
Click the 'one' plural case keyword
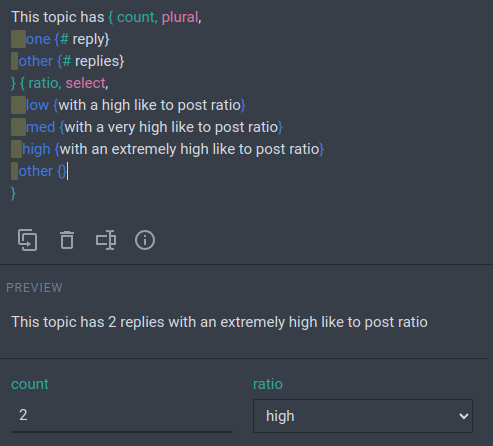(38, 39)
